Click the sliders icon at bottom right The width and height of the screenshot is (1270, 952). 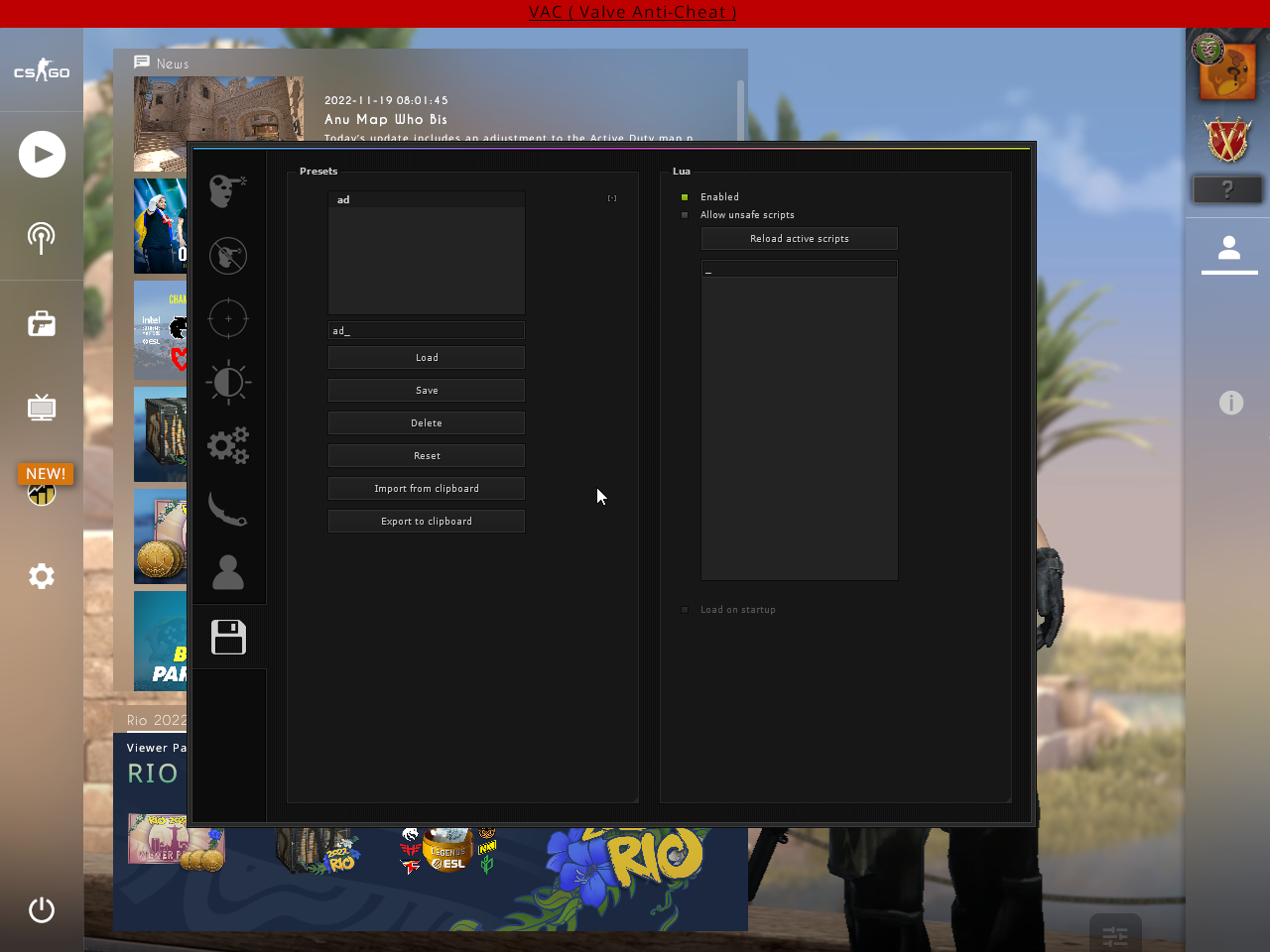click(1115, 935)
